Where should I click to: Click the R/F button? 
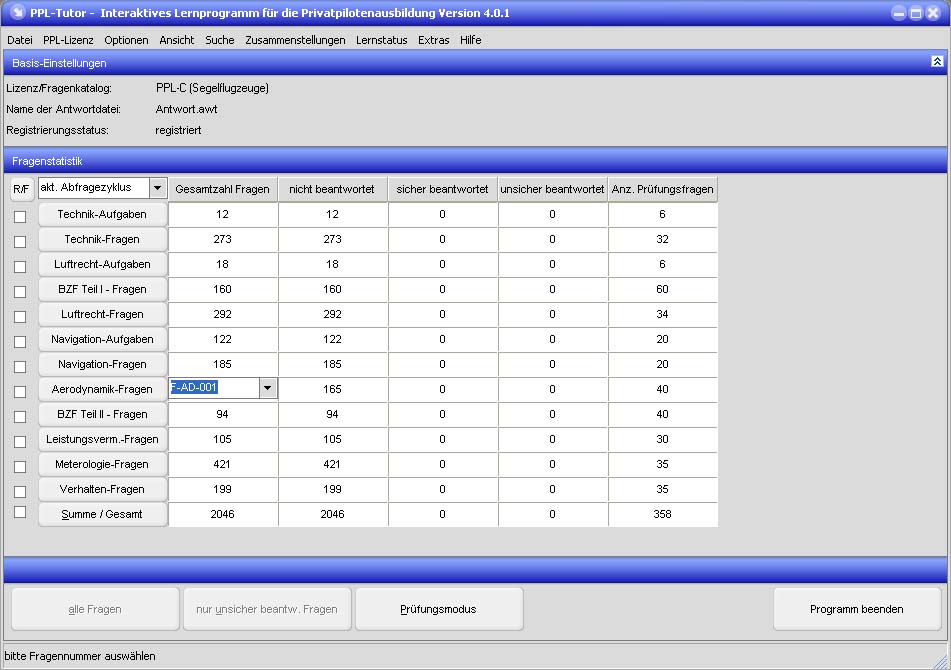pos(21,189)
